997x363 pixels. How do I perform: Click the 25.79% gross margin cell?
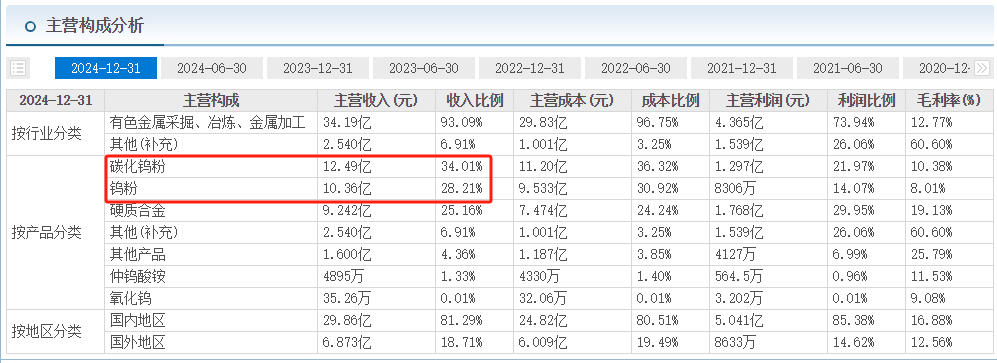pyautogui.click(x=931, y=254)
